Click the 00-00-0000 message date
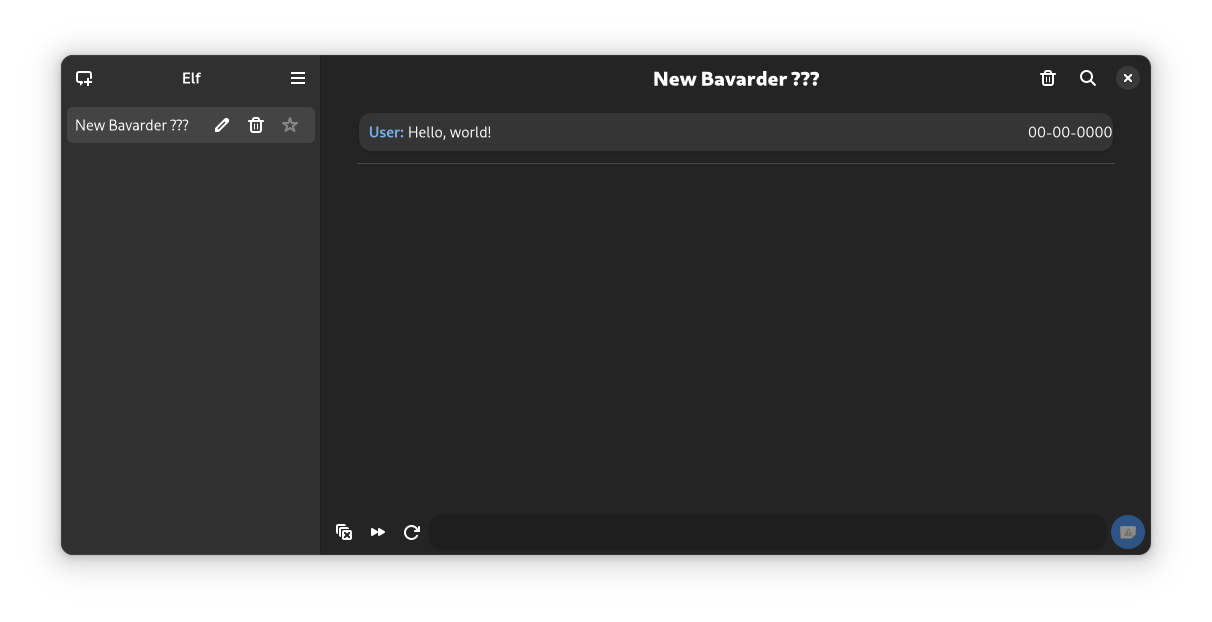The width and height of the screenshot is (1212, 622). pos(1070,132)
